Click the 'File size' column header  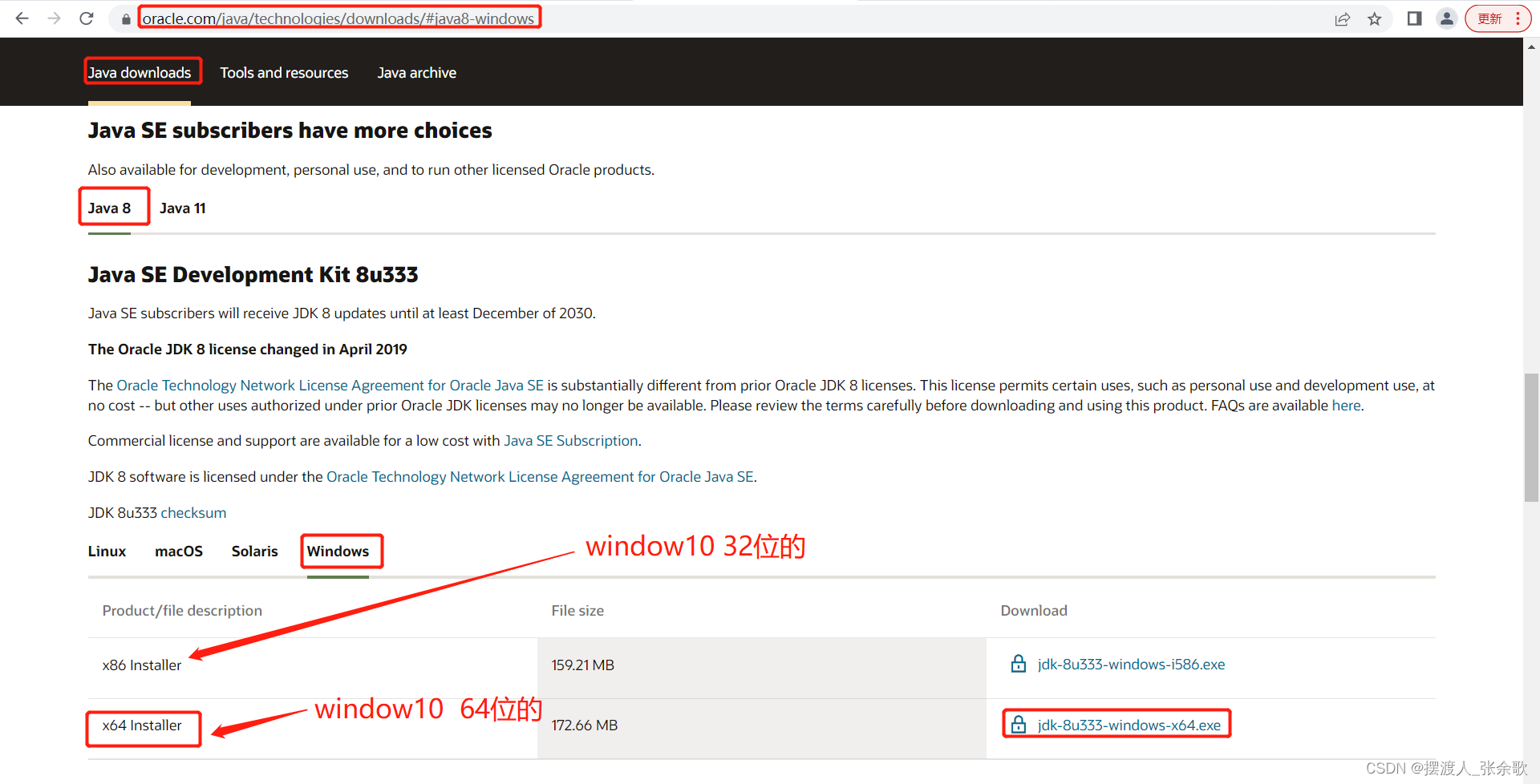tap(577, 611)
